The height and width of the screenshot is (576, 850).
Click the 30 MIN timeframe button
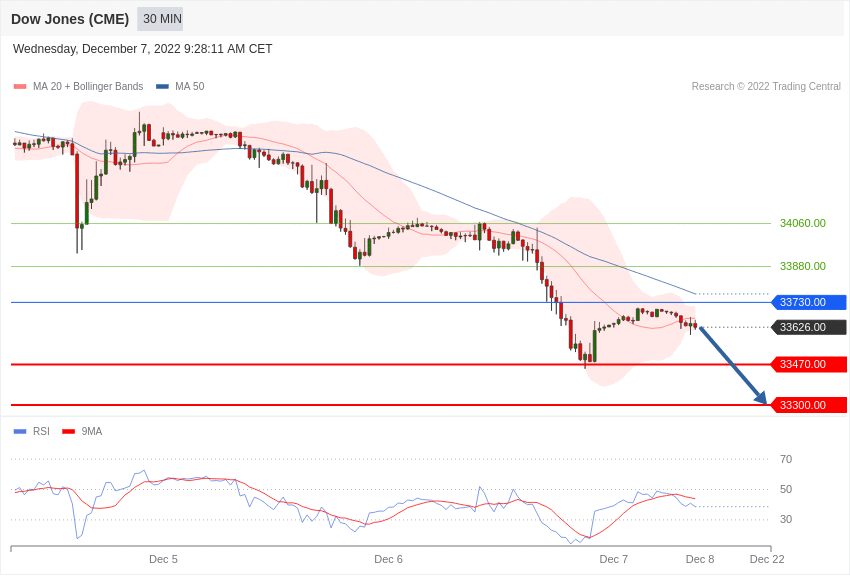(x=160, y=19)
